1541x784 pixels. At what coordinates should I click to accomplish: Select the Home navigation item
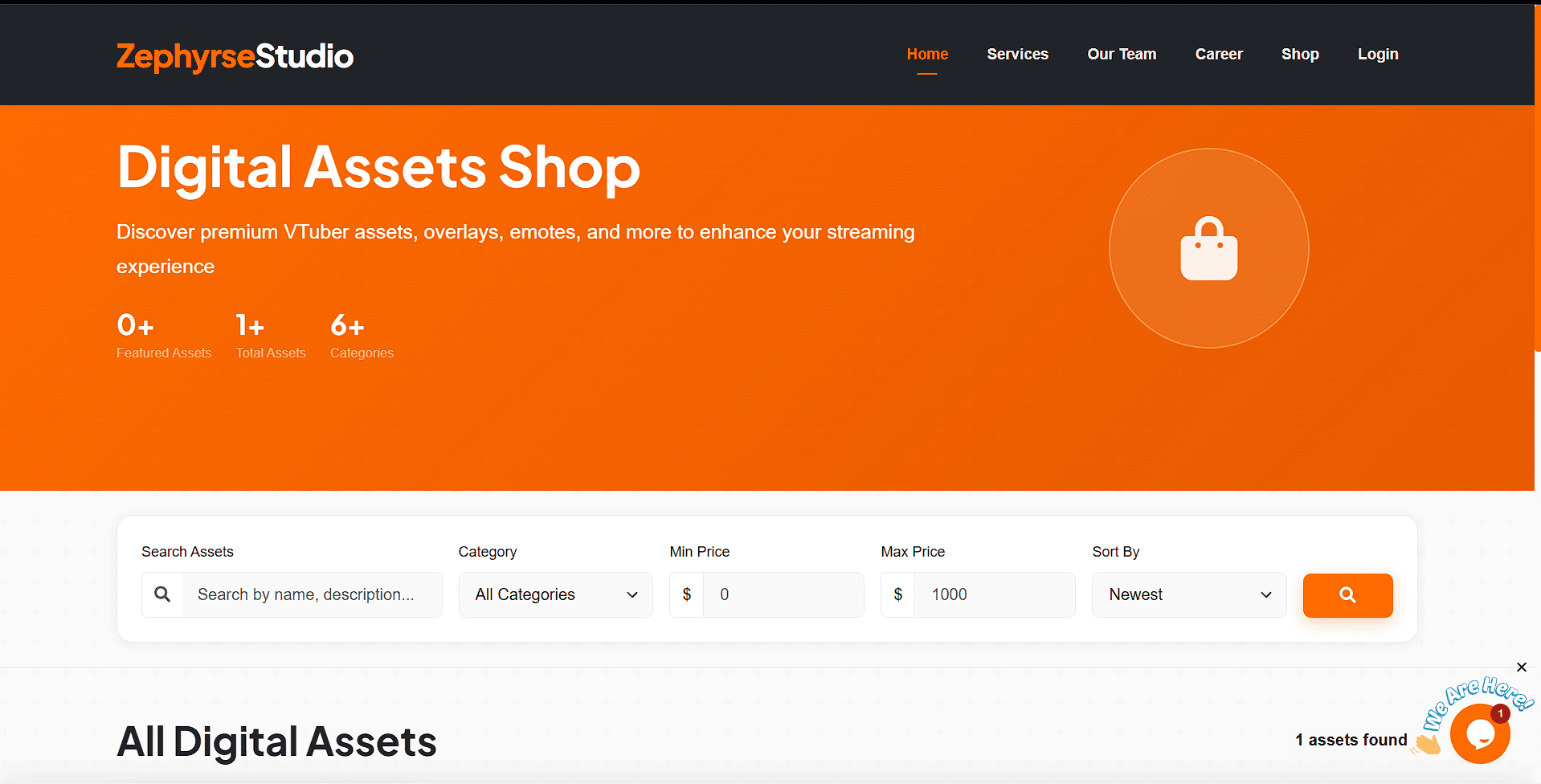click(x=926, y=54)
